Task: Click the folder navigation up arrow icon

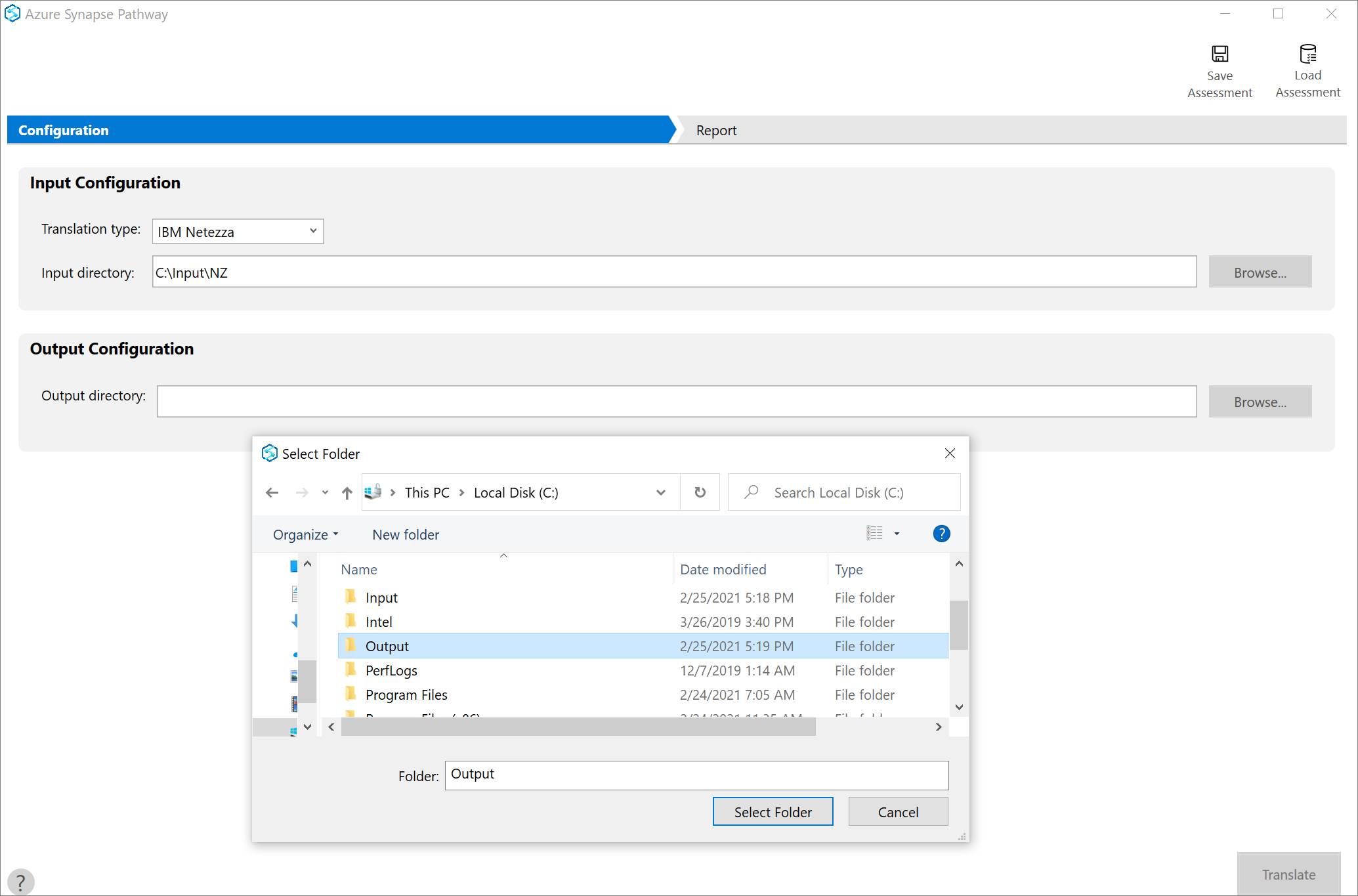Action: tap(347, 492)
